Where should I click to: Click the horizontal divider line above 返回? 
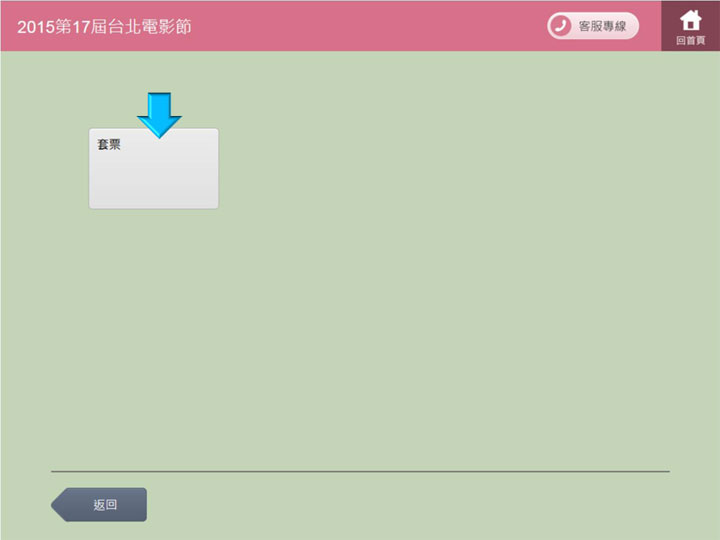pyautogui.click(x=360, y=471)
